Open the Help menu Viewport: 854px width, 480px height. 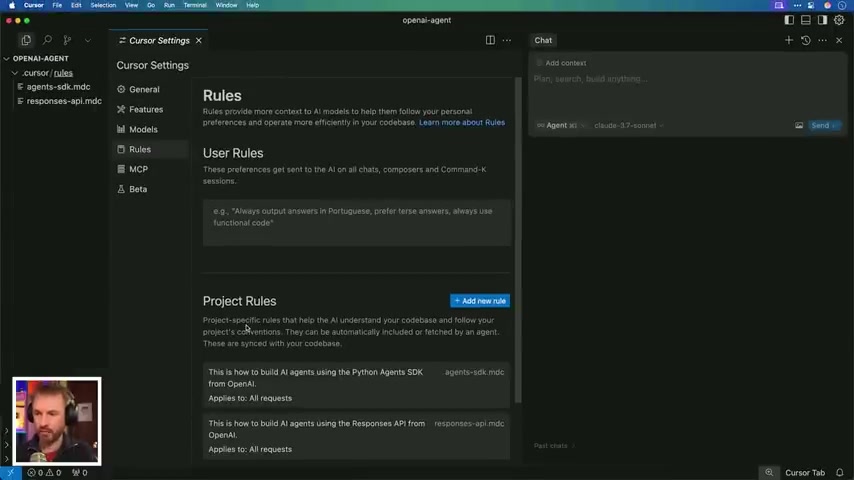(252, 5)
